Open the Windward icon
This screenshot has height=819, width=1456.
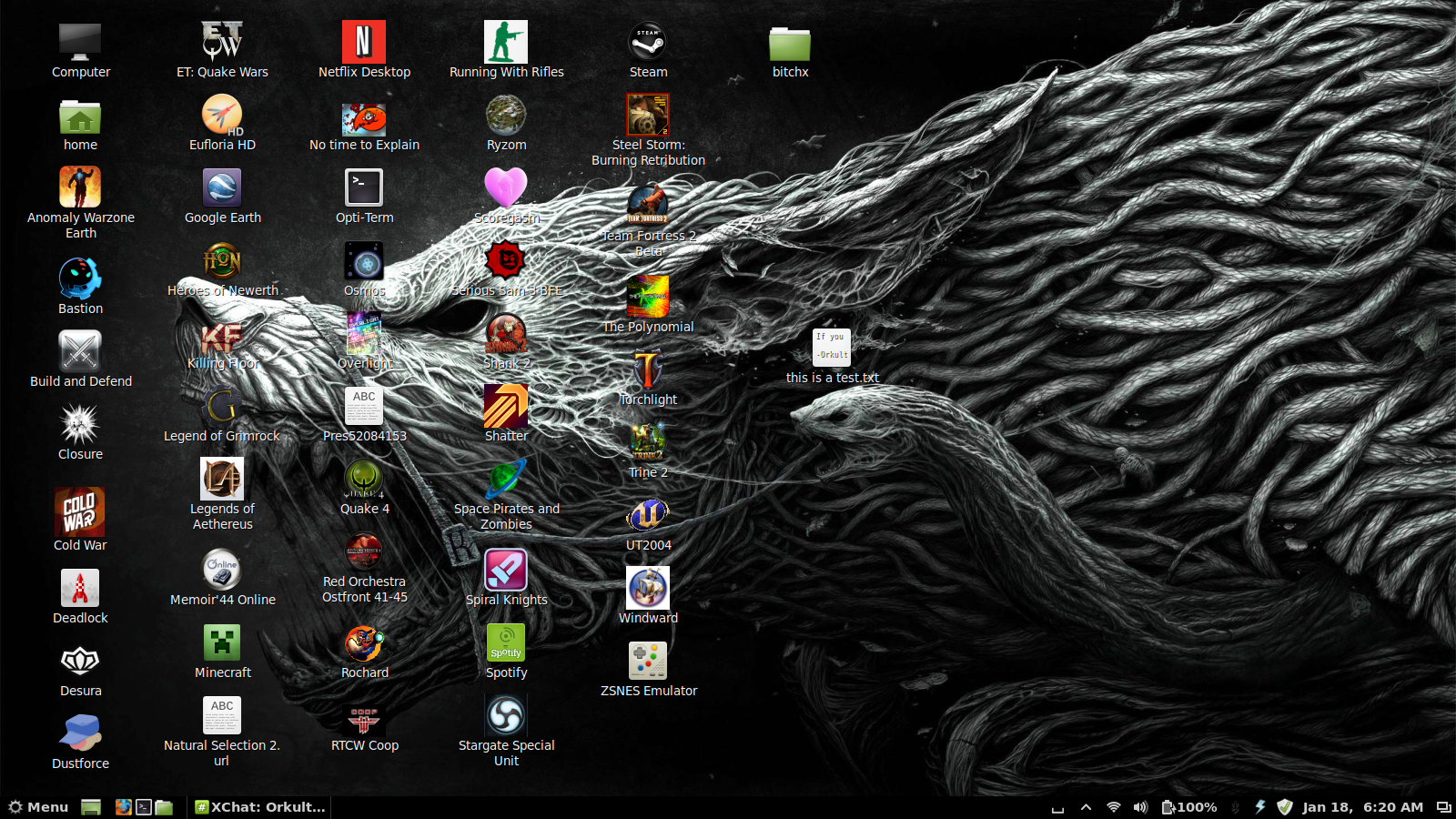[648, 588]
